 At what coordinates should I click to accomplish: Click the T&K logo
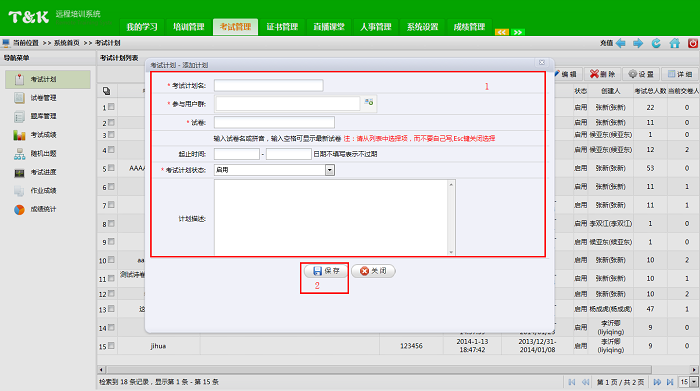[x=29, y=17]
